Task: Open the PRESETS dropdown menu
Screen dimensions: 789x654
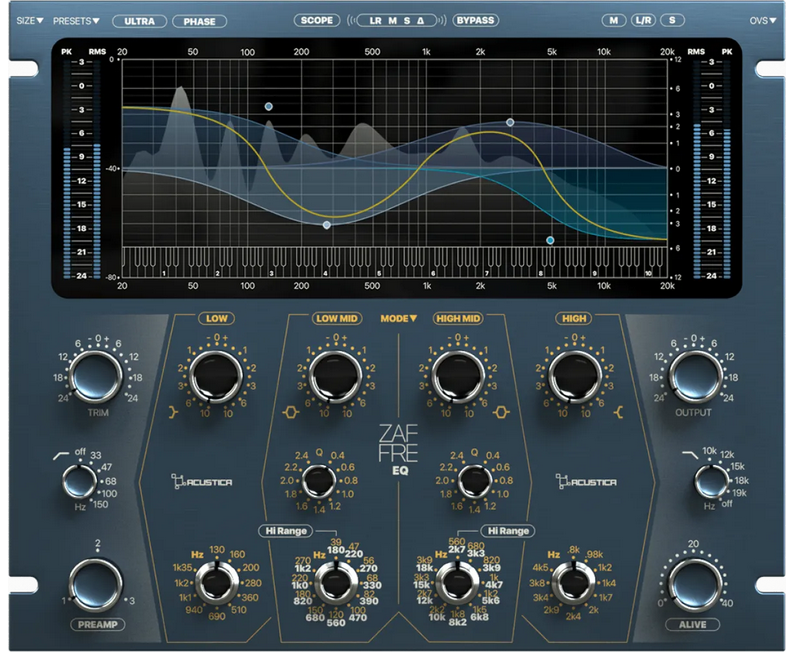Action: tap(76, 21)
